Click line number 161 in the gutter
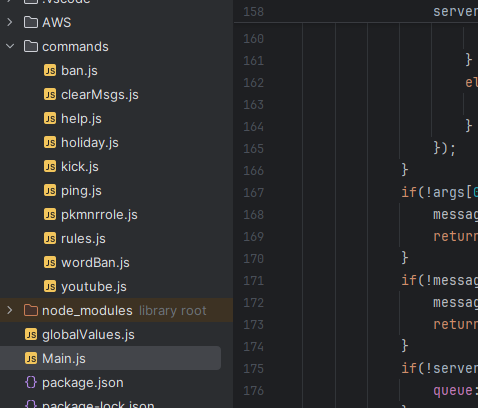Viewport: 478px width, 408px height. point(254,61)
